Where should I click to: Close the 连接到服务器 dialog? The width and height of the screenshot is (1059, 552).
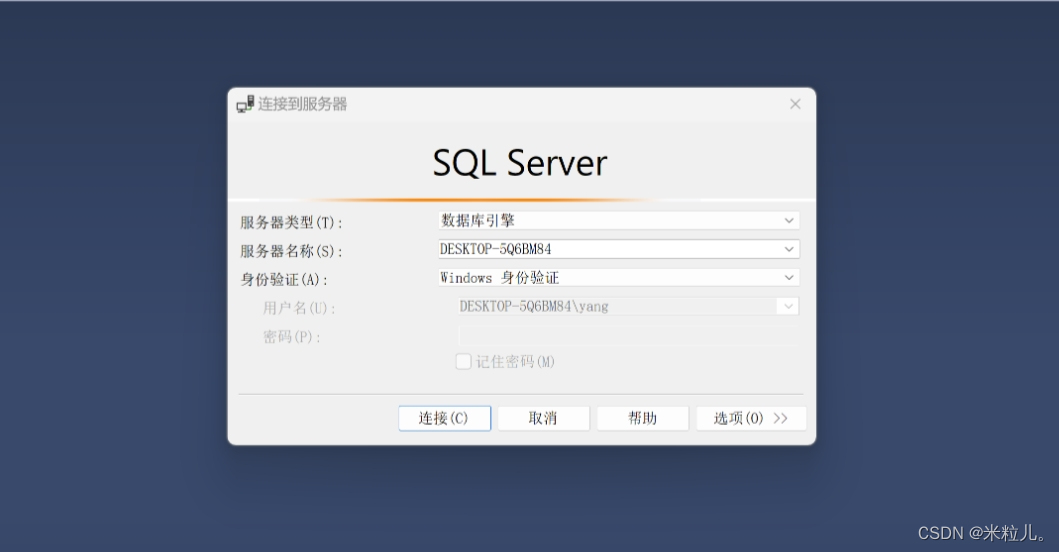tap(795, 104)
